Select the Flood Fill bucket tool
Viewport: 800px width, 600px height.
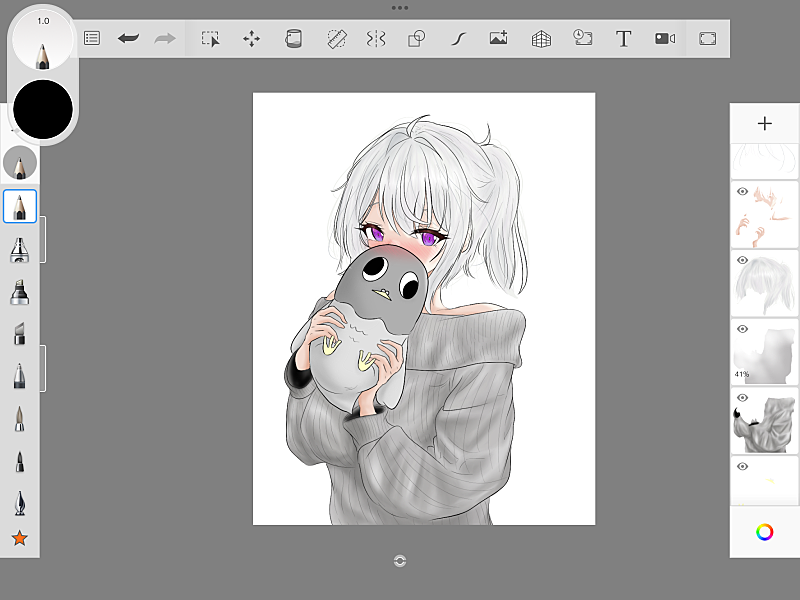293,39
